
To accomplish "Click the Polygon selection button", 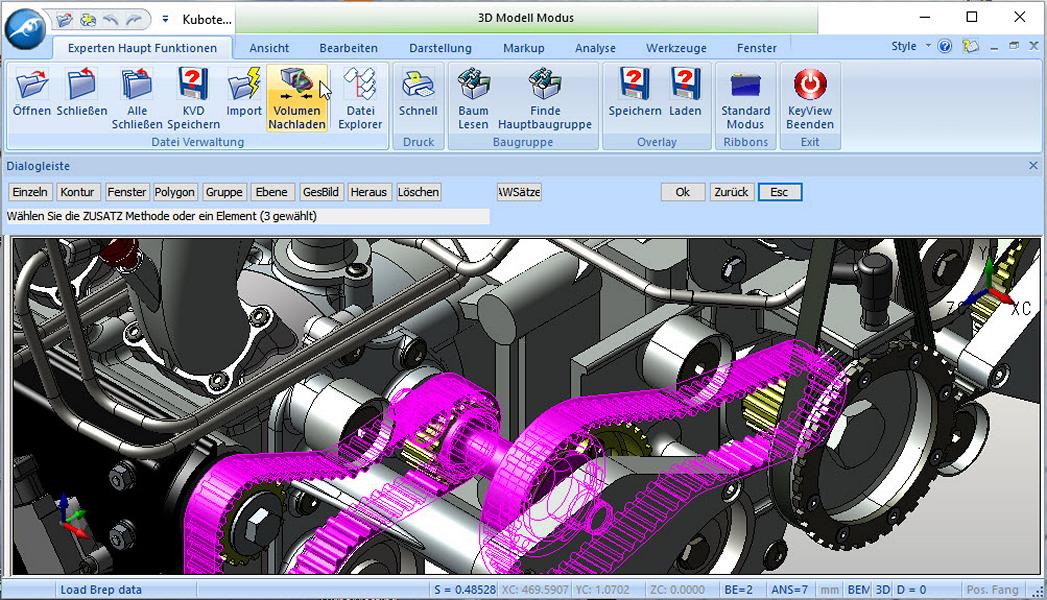I will point(175,192).
